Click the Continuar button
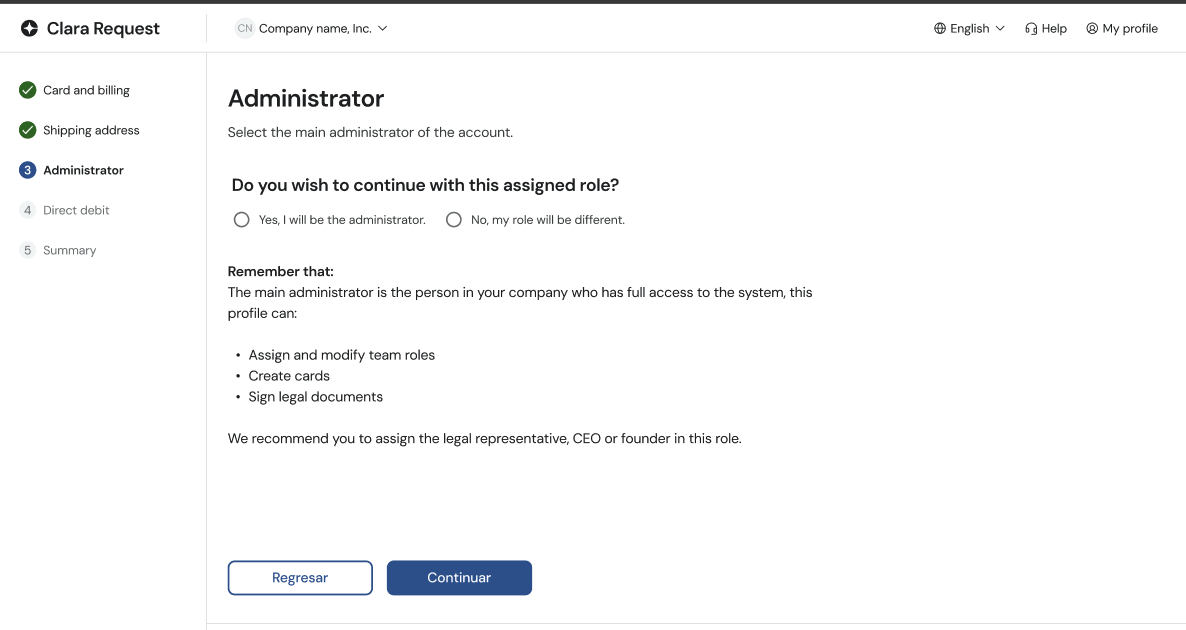 coord(459,578)
